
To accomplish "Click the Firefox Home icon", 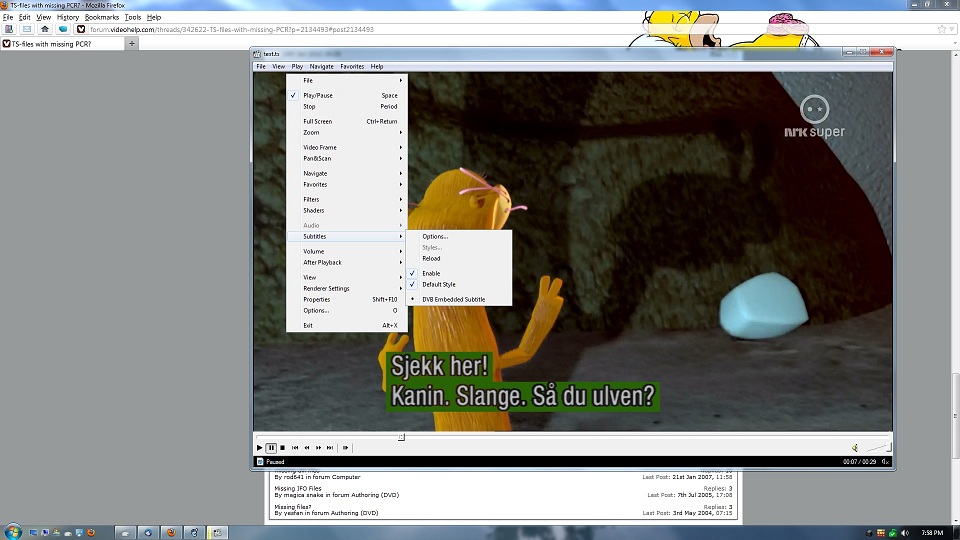I will click(45, 29).
